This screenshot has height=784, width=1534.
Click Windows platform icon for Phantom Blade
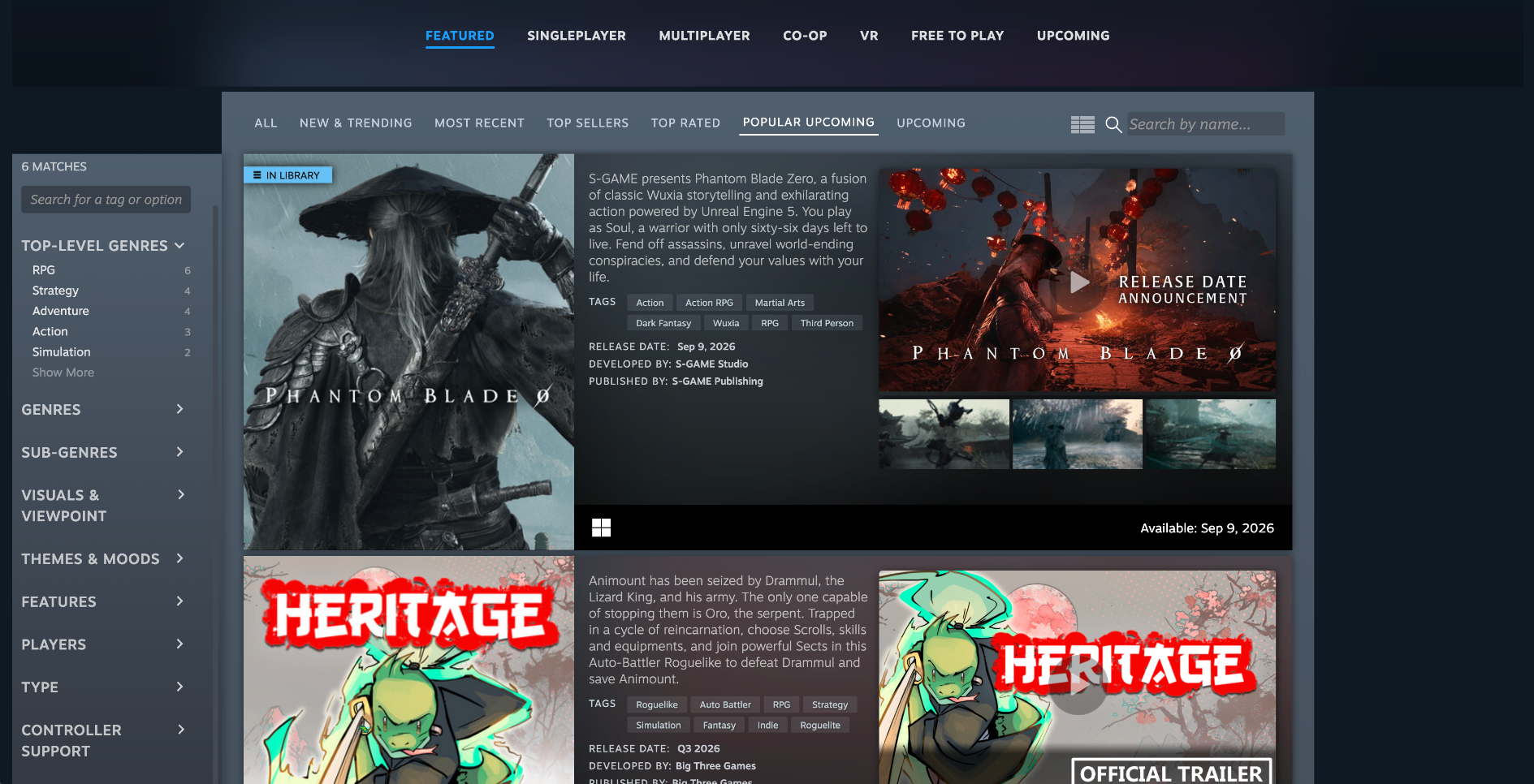pos(601,528)
